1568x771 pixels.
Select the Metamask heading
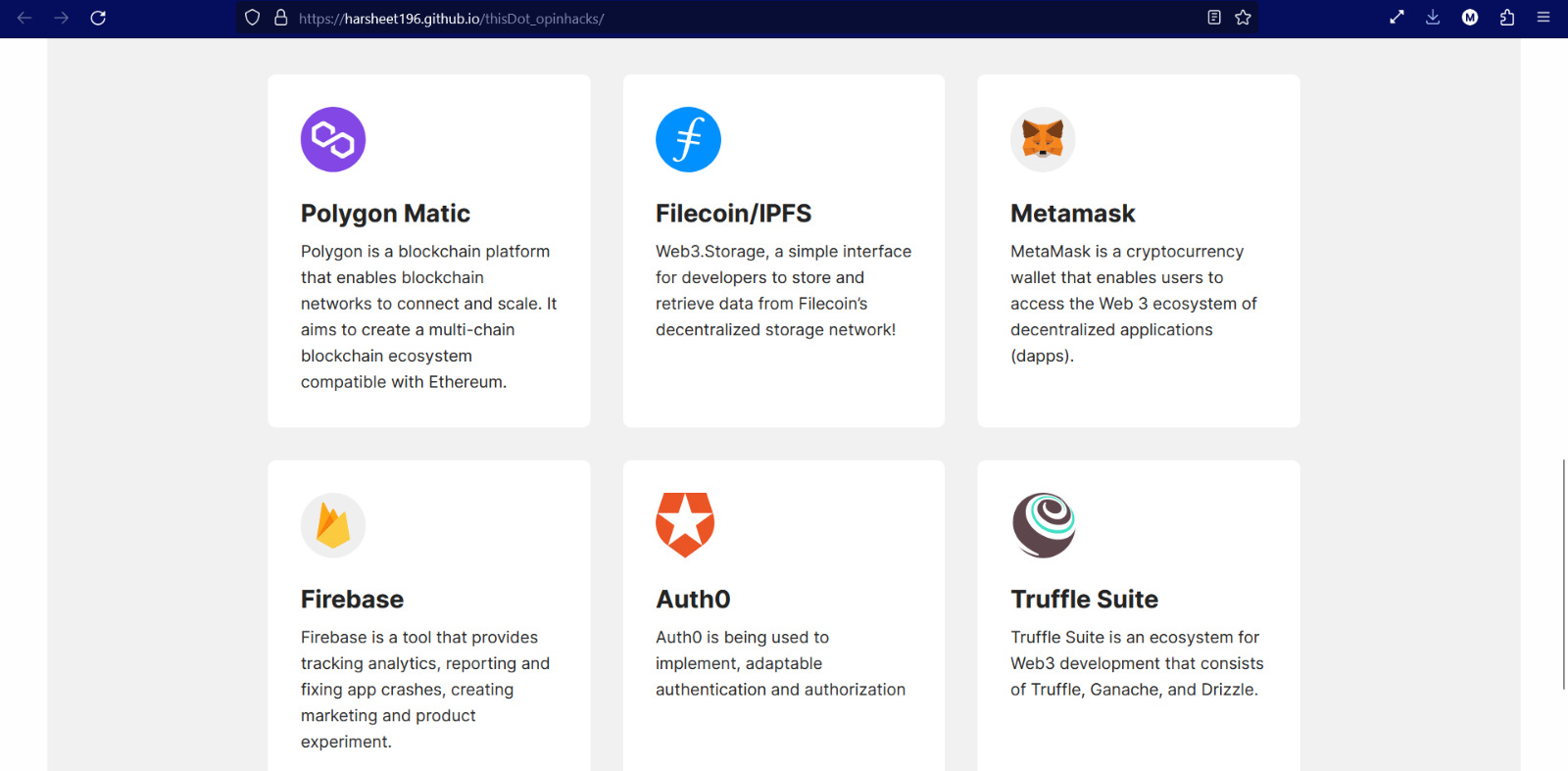coord(1072,214)
